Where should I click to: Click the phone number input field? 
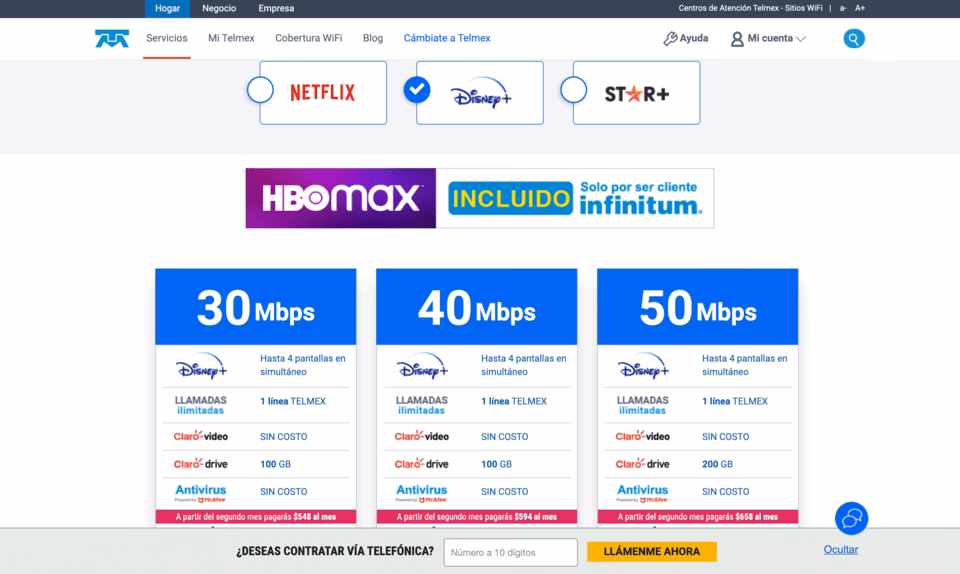point(511,552)
